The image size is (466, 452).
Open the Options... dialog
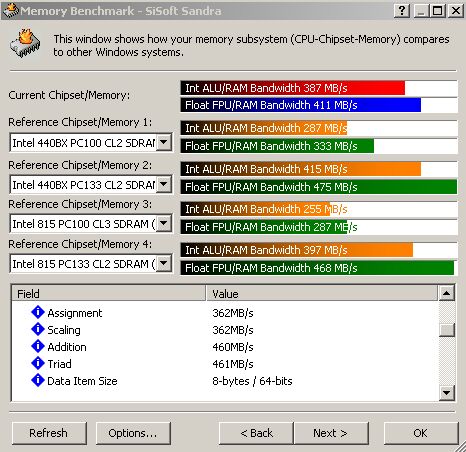[x=133, y=433]
